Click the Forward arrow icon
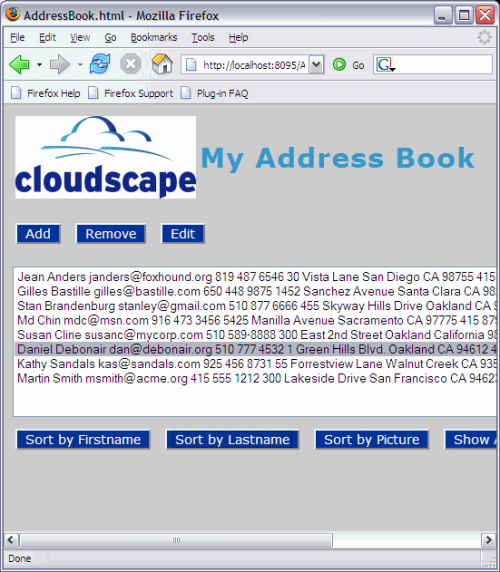The image size is (500, 572). point(59,65)
